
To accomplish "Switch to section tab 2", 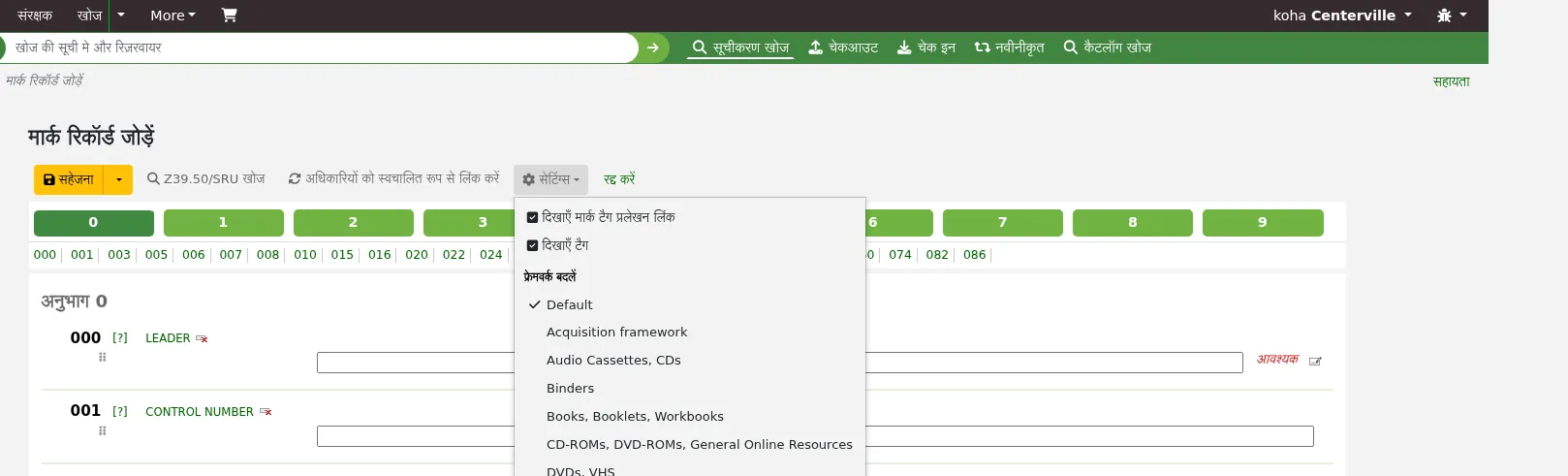I will 354,223.
